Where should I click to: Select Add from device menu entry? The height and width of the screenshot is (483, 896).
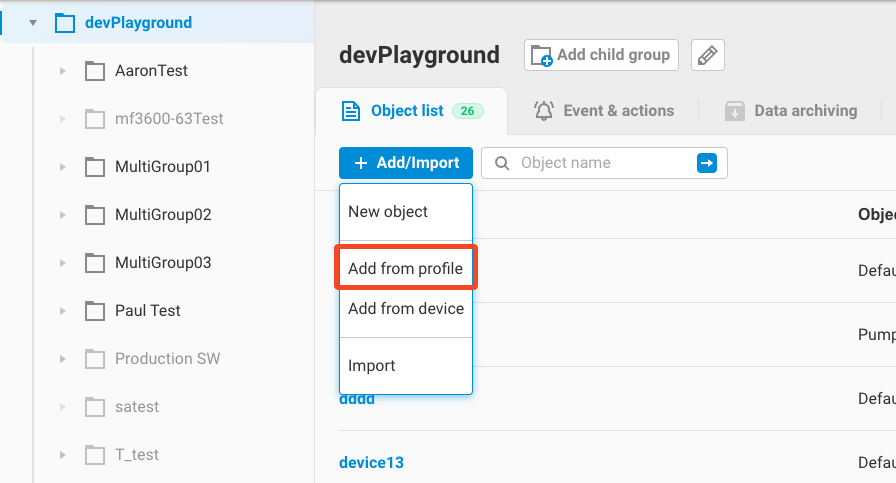point(405,308)
